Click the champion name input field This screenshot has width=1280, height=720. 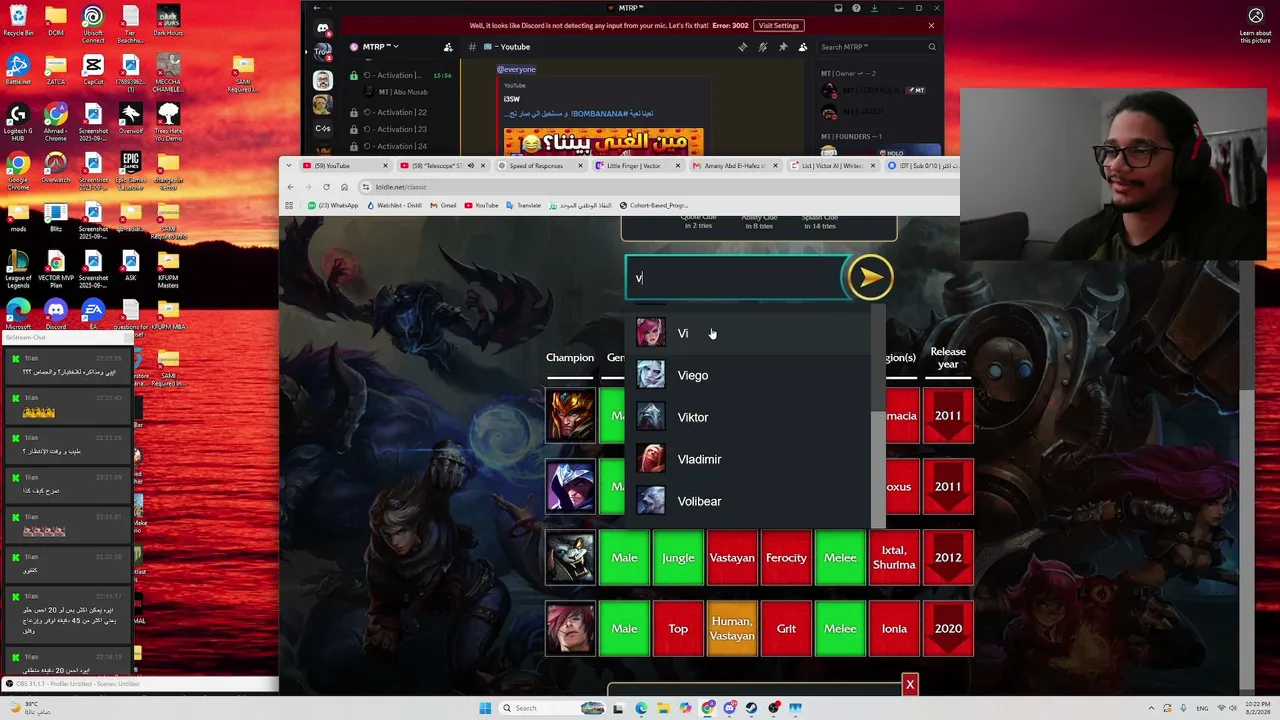pyautogui.click(x=737, y=278)
